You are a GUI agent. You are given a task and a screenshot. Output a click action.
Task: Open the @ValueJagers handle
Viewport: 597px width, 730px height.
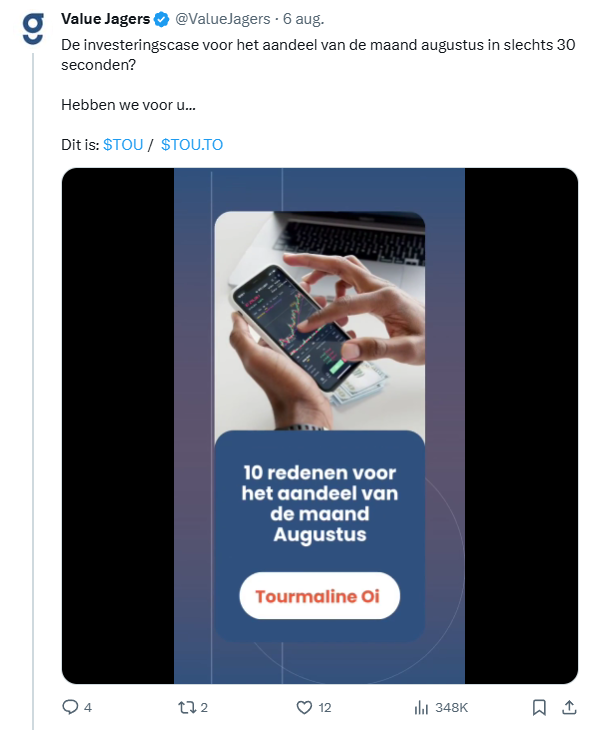223,19
